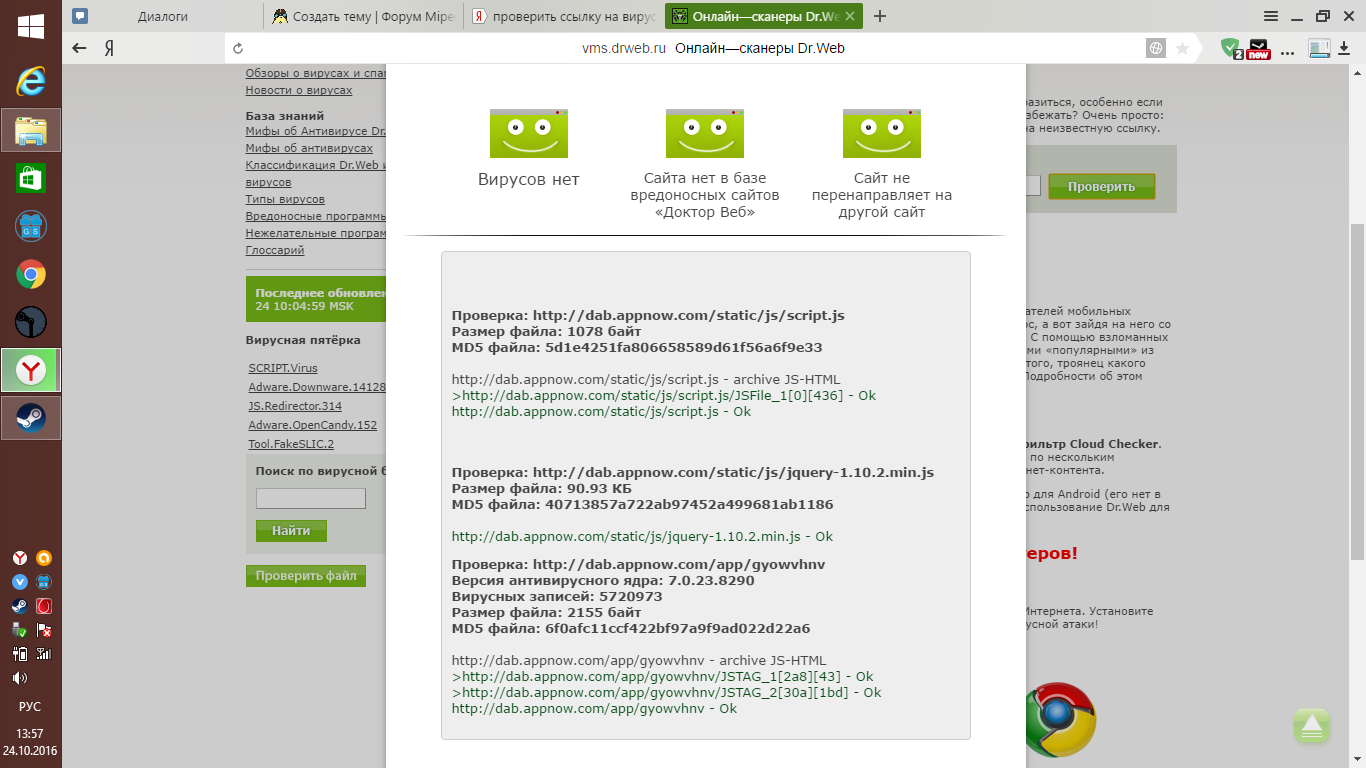The width and height of the screenshot is (1366, 768).
Task: Open the 'Мифы об антивирусах' link
Action: coord(309,148)
